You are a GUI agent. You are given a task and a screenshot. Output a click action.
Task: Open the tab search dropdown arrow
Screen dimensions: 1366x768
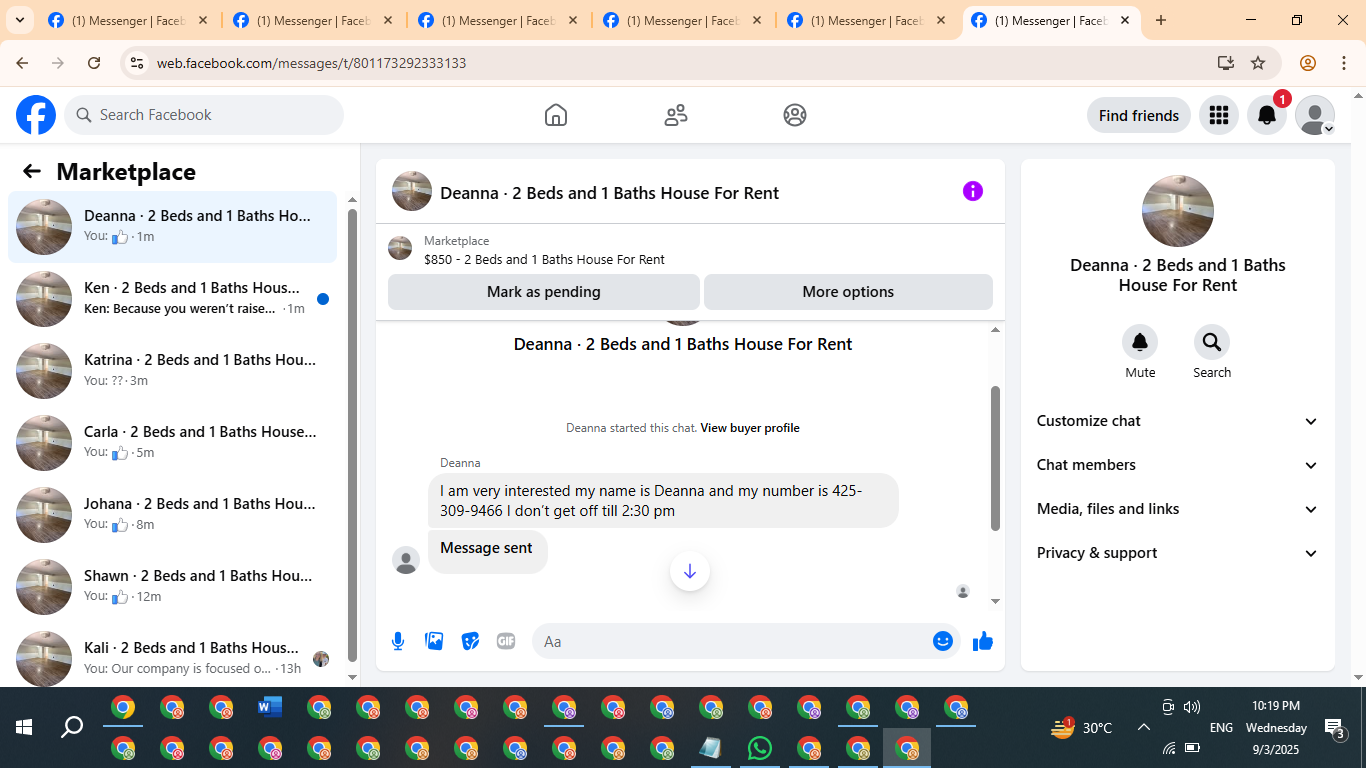pyautogui.click(x=20, y=20)
